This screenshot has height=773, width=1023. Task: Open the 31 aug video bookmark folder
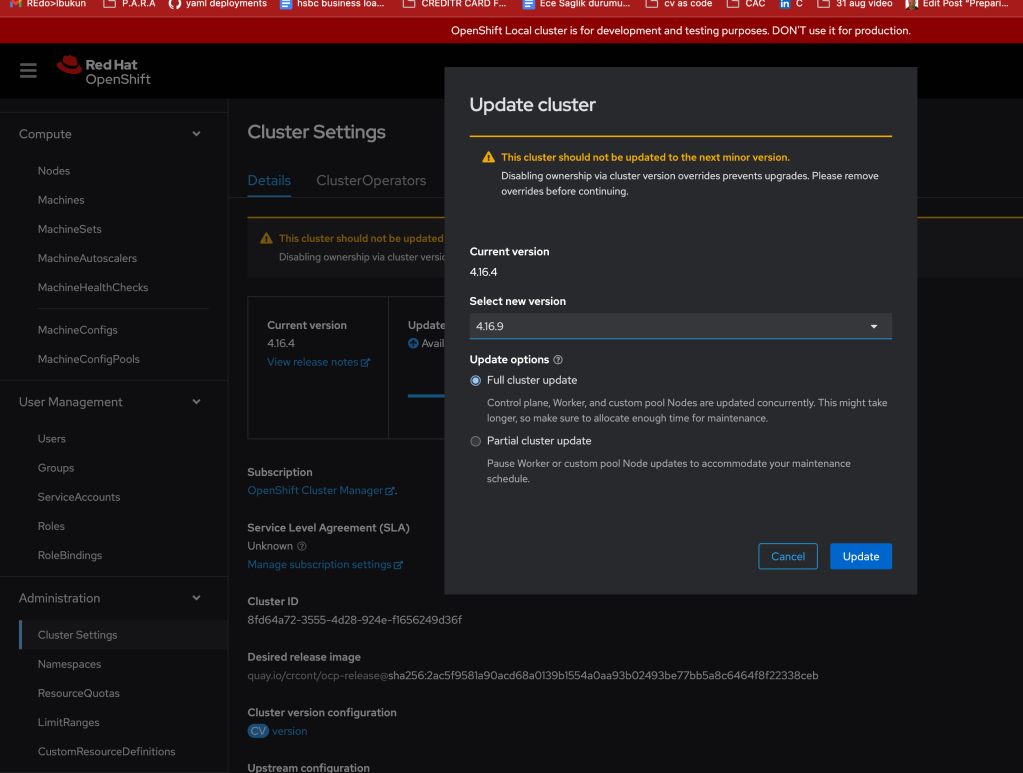click(855, 4)
